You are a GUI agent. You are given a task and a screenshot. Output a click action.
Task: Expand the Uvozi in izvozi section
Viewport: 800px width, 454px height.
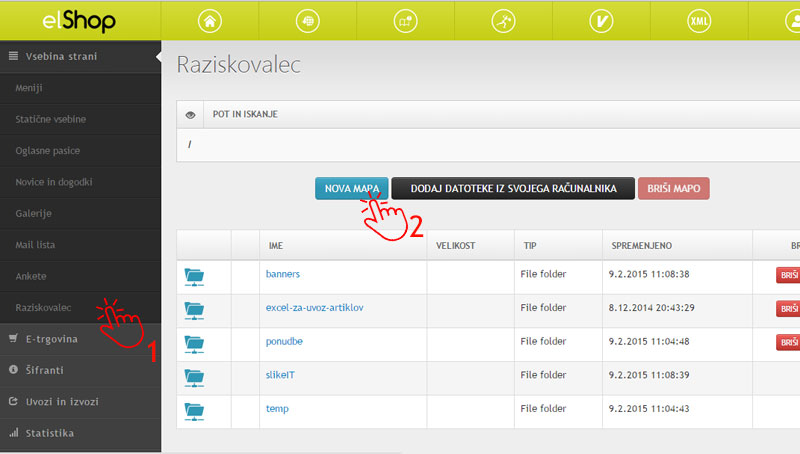tap(81, 402)
